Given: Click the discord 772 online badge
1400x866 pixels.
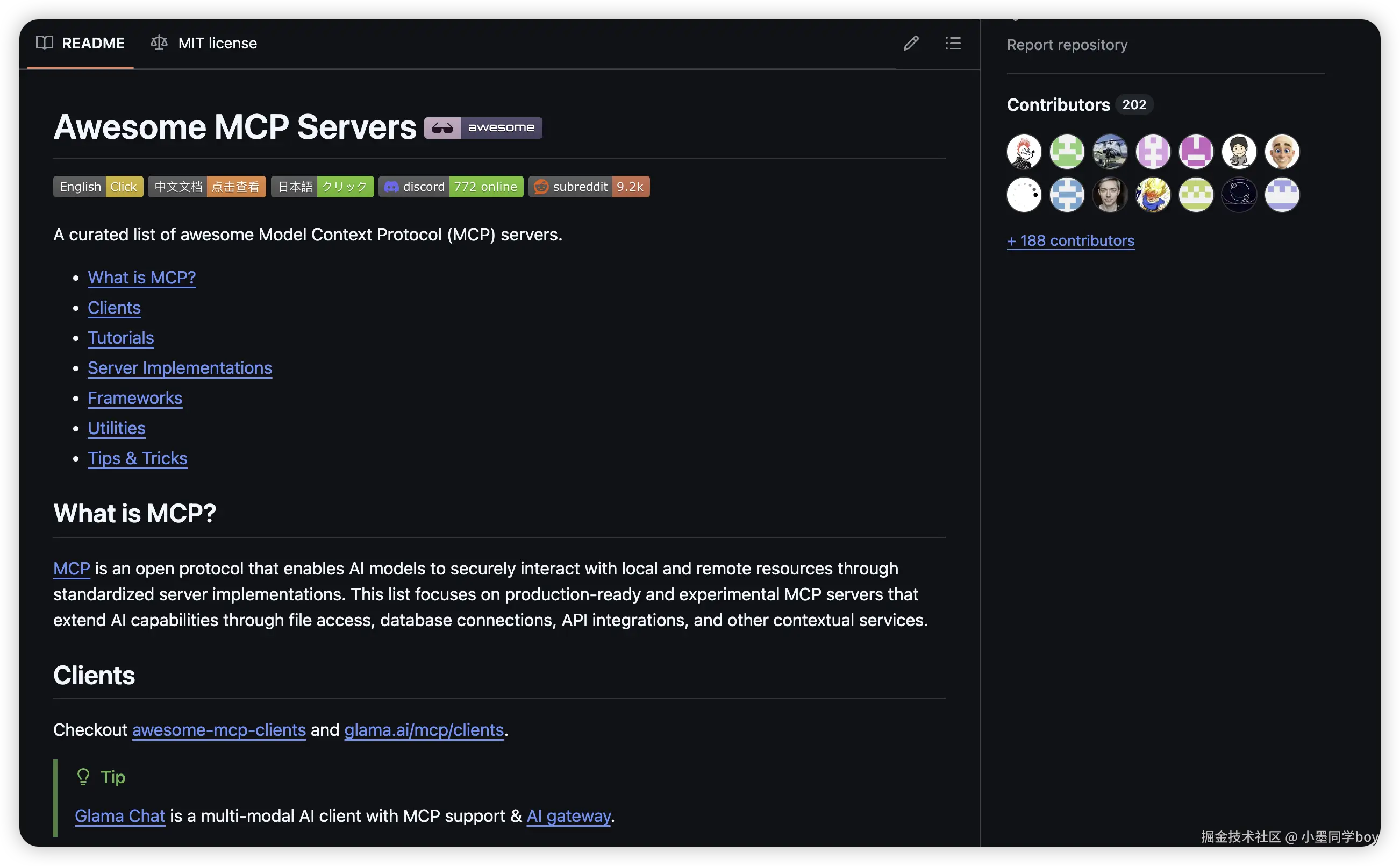Looking at the screenshot, I should [451, 187].
